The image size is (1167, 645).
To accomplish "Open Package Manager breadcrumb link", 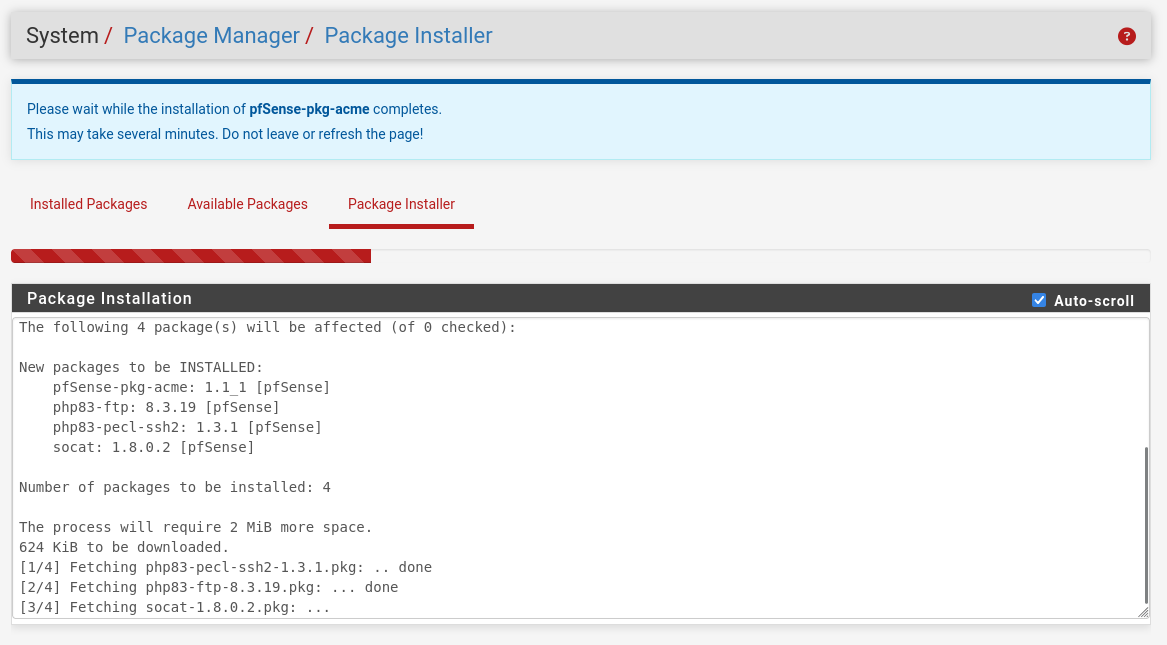I will point(211,35).
